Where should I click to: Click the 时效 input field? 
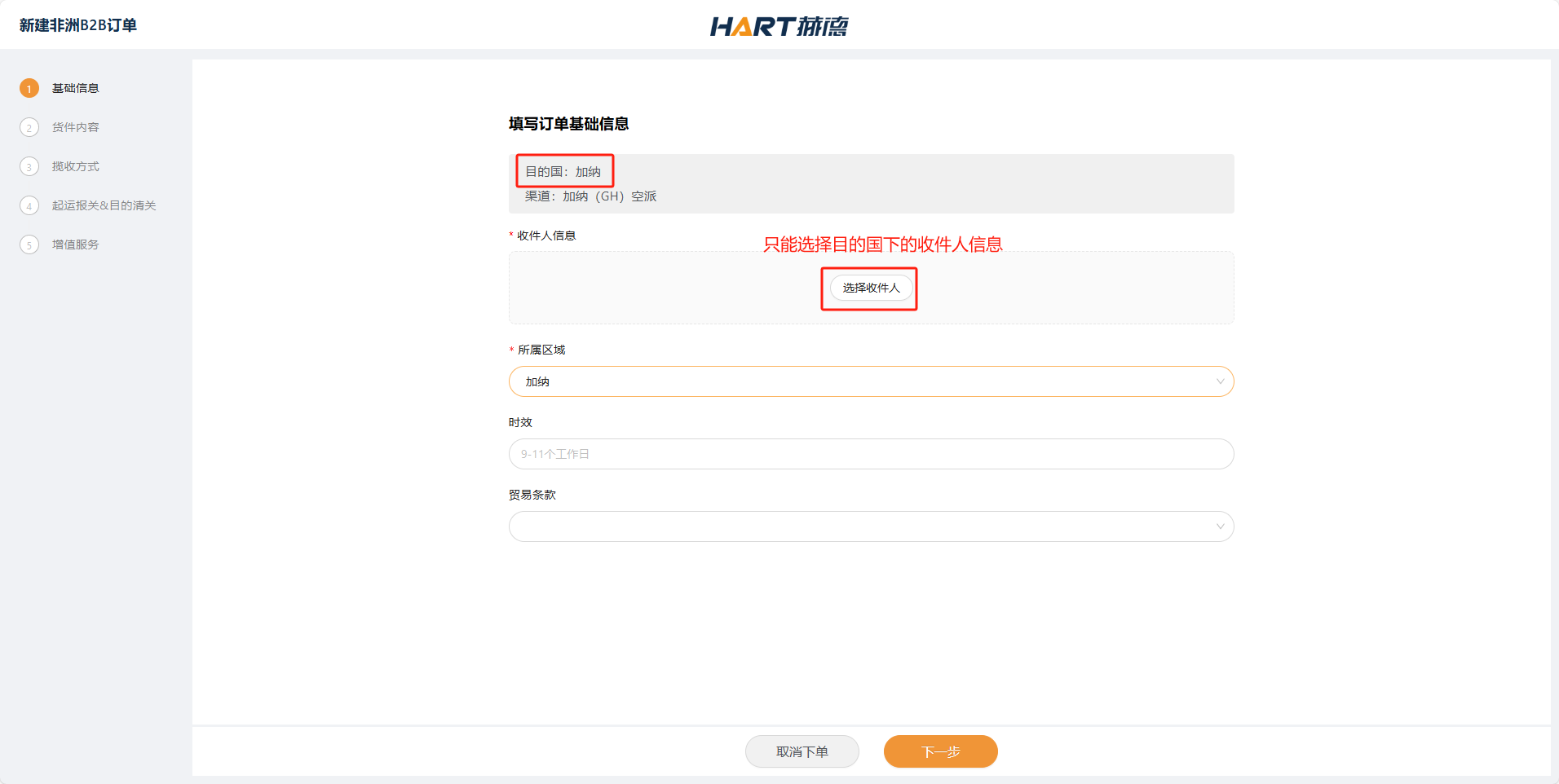[x=871, y=454]
